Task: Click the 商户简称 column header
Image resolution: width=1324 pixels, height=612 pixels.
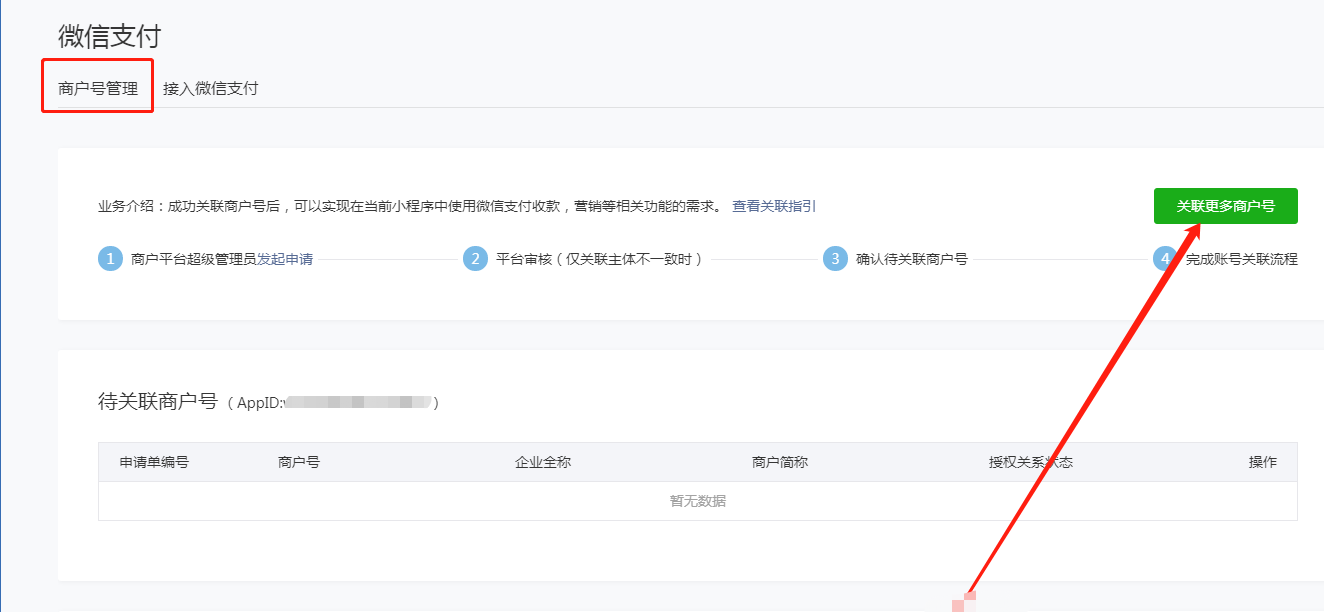Action: [x=780, y=462]
